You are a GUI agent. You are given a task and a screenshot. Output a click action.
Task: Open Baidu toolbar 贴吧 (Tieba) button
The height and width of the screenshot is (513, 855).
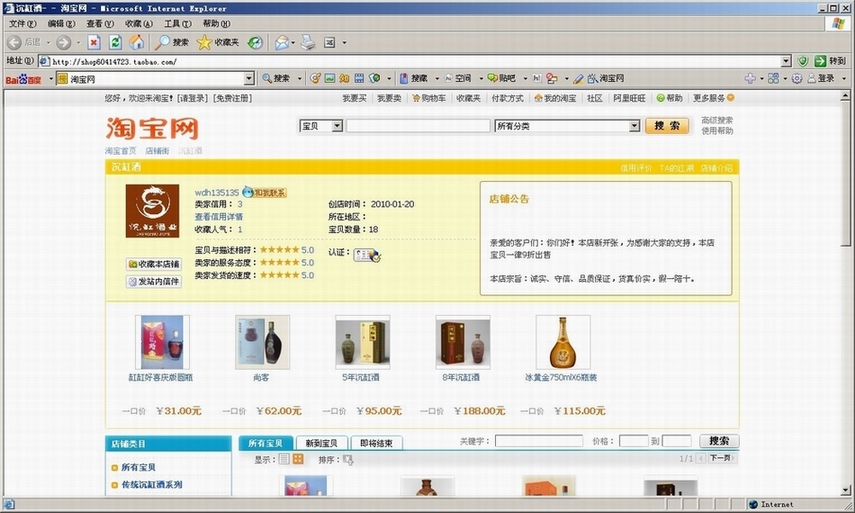(502, 79)
